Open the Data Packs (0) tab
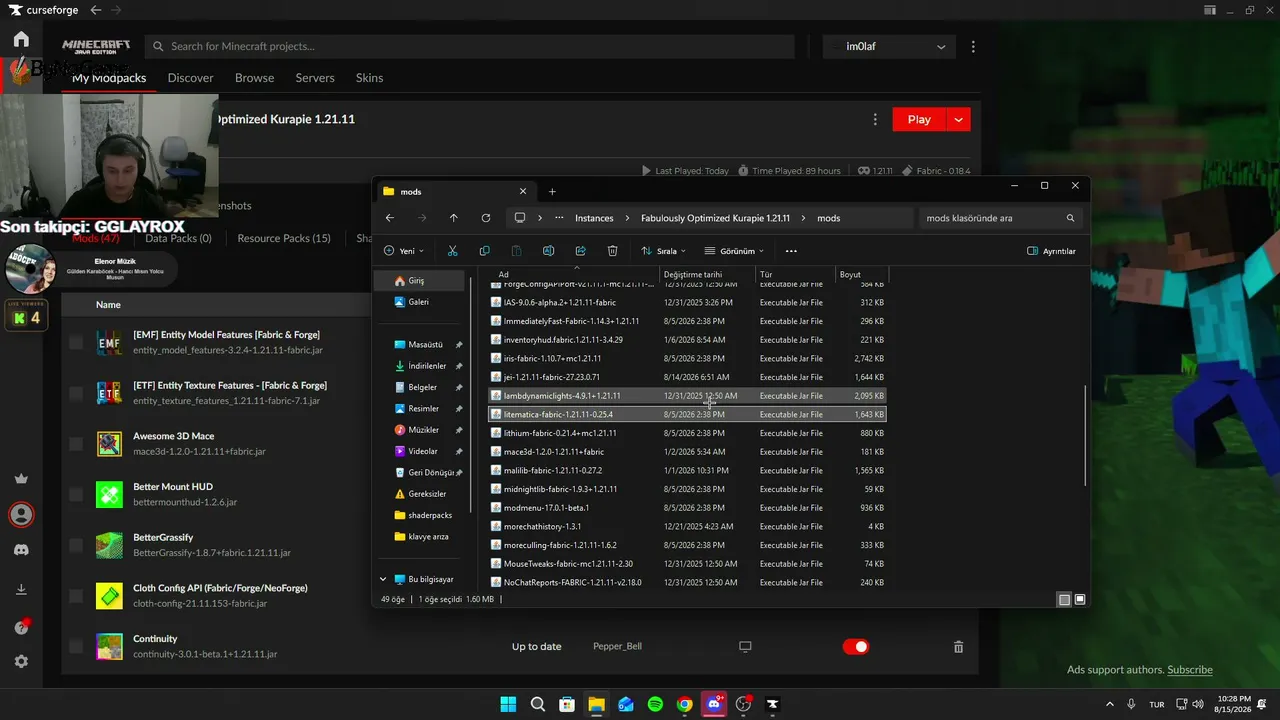 178,239
